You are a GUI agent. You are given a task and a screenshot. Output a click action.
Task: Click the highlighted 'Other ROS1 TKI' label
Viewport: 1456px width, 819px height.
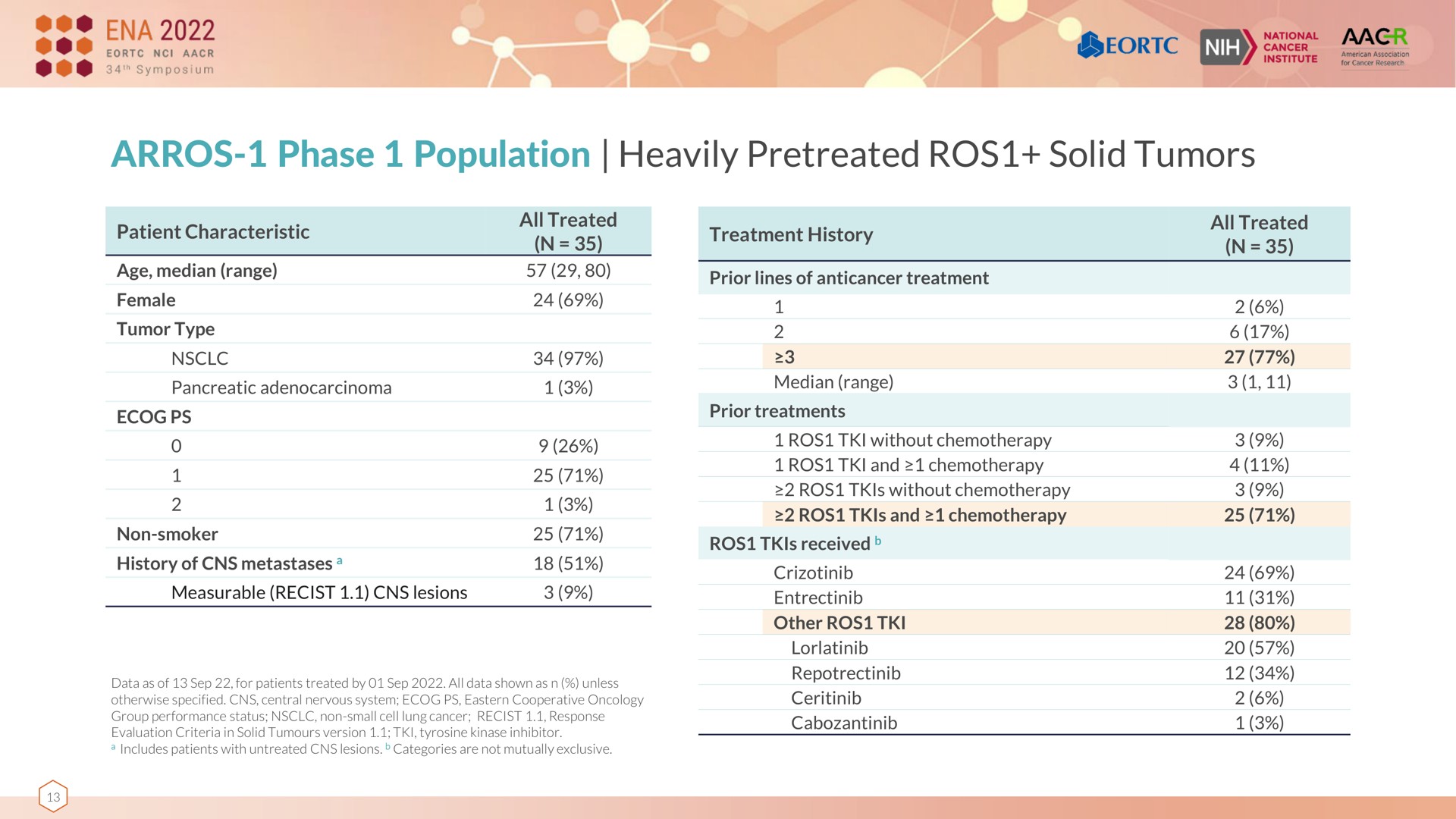click(839, 623)
